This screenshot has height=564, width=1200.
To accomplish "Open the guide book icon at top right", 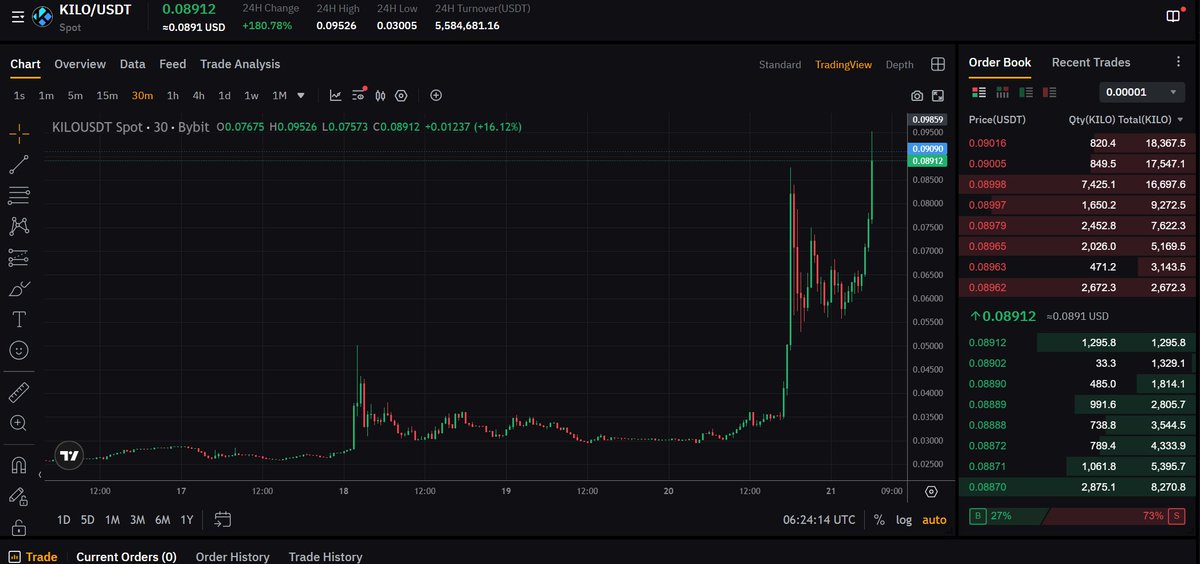I will coord(1174,16).
